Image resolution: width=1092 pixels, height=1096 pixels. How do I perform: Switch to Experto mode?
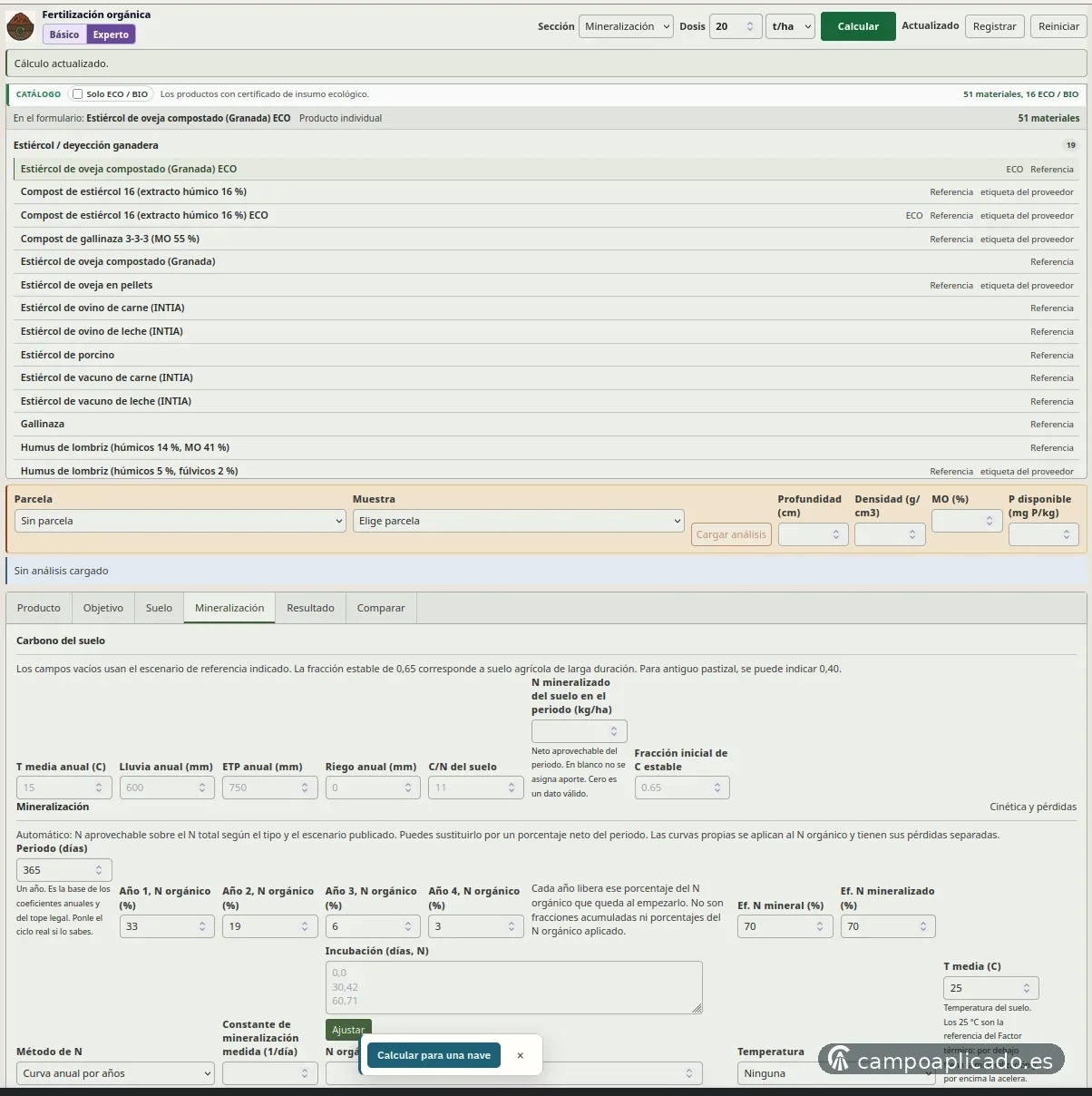pyautogui.click(x=111, y=34)
